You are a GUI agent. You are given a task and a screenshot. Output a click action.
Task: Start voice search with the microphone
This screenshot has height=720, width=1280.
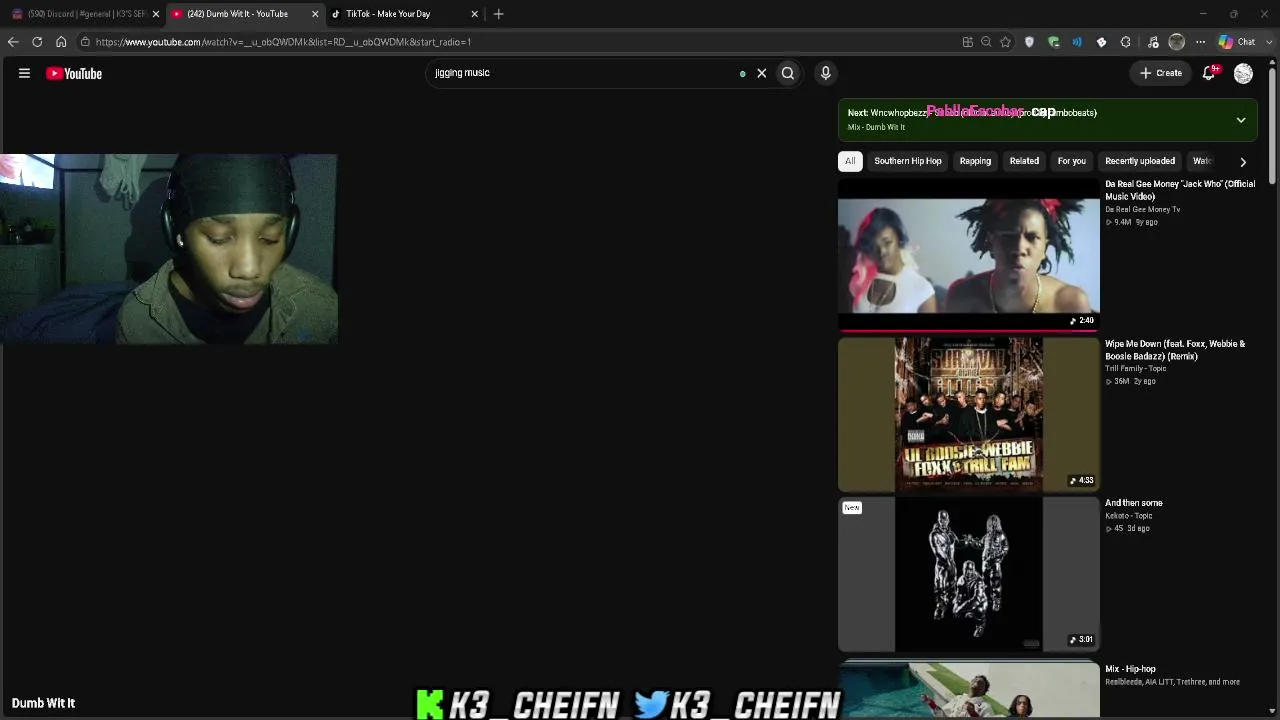tap(825, 73)
